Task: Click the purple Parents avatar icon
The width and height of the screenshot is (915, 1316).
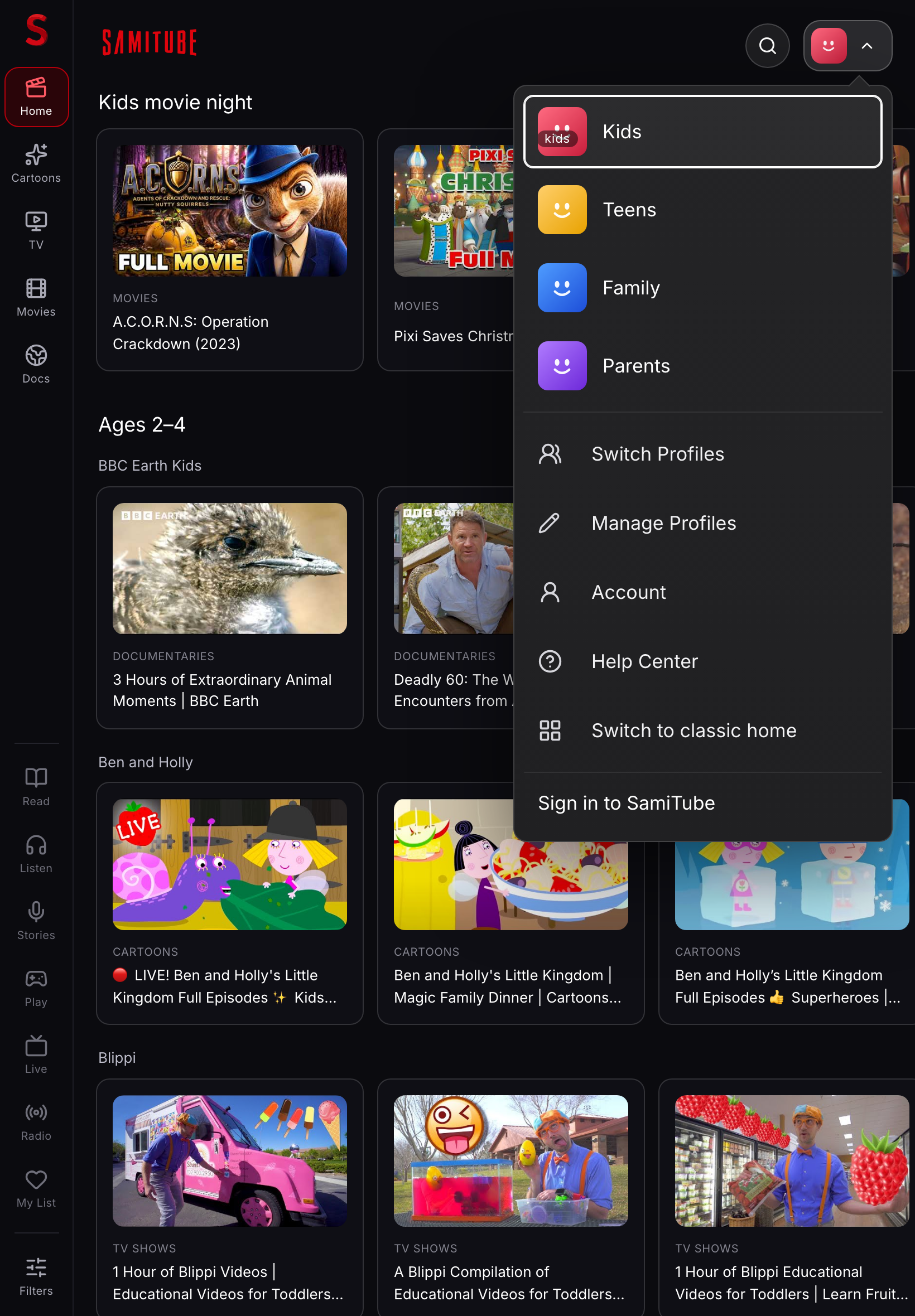Action: pyautogui.click(x=562, y=365)
